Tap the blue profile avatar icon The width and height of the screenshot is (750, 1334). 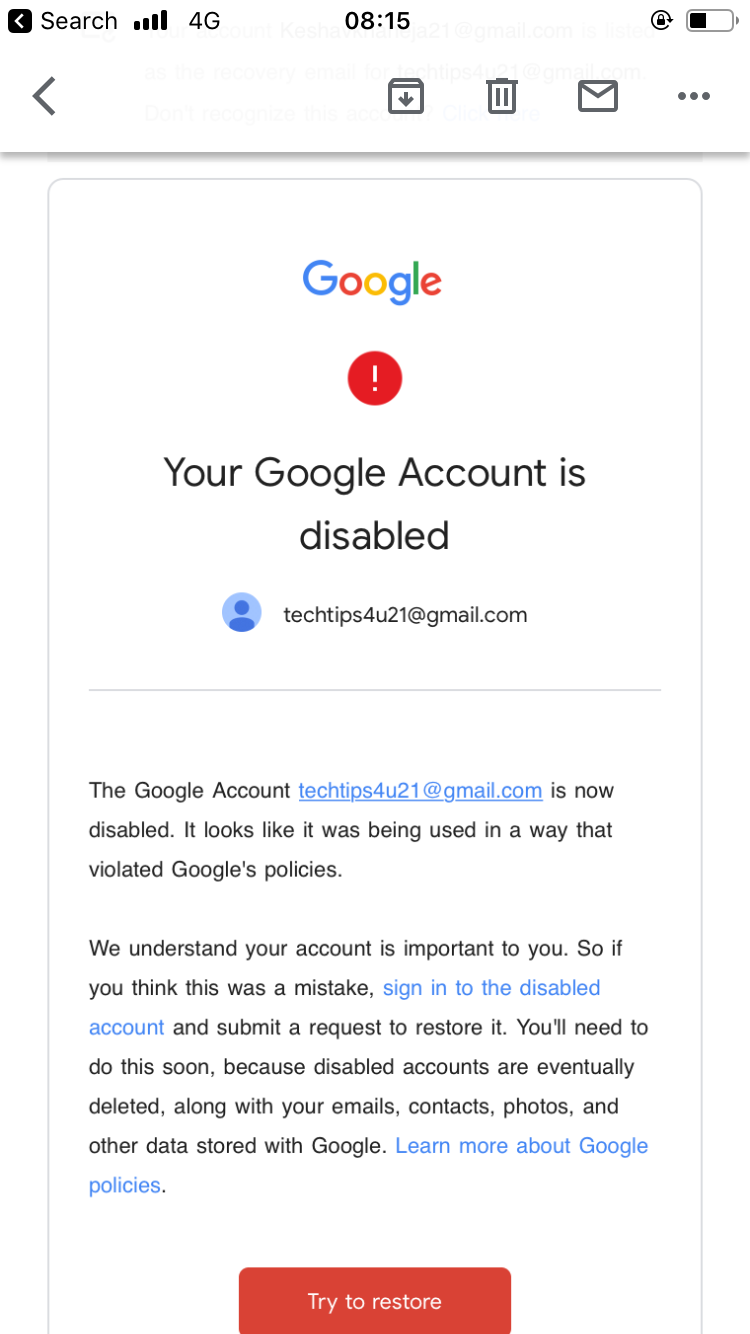[242, 613]
